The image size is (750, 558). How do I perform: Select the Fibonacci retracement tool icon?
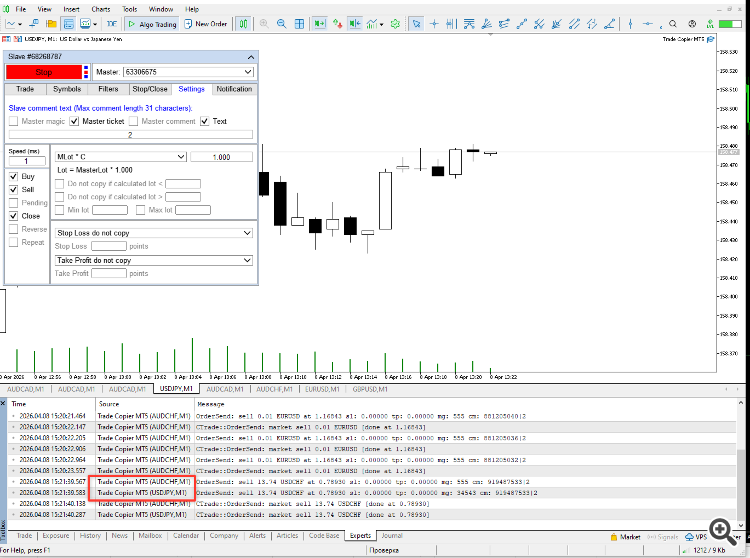pyautogui.click(x=469, y=23)
